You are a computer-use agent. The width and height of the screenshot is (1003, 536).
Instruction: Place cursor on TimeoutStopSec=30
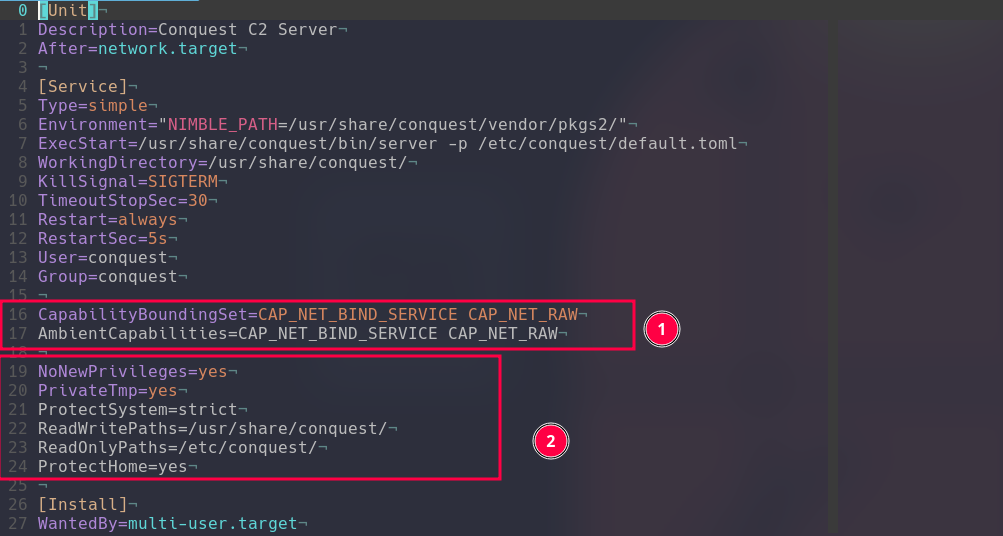coord(122,200)
